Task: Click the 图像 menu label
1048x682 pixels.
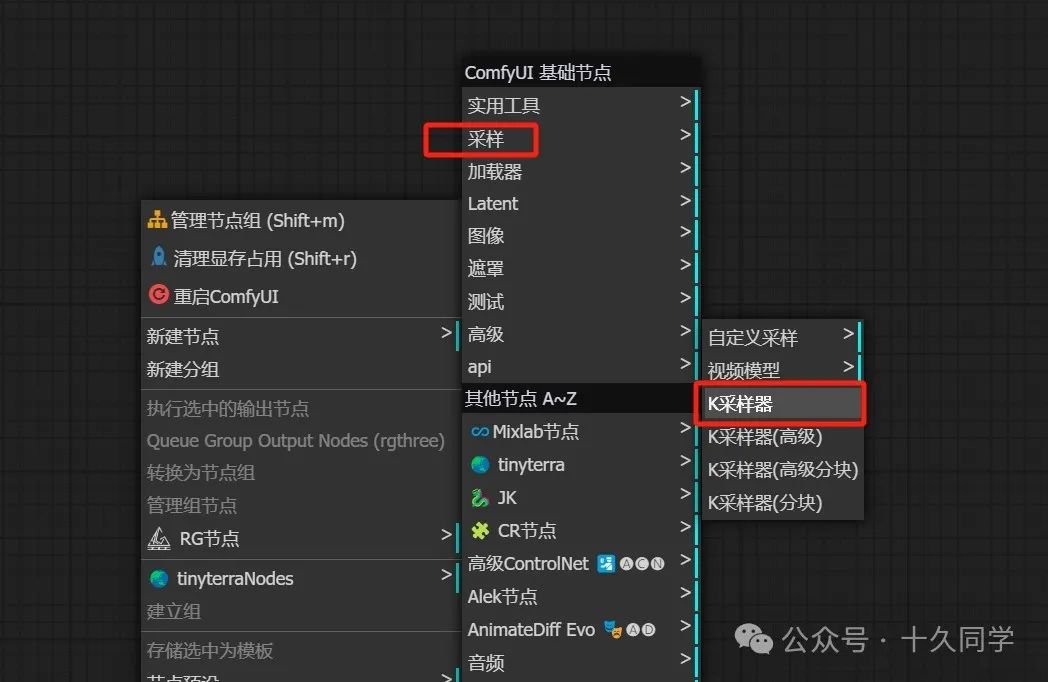Action: [486, 236]
